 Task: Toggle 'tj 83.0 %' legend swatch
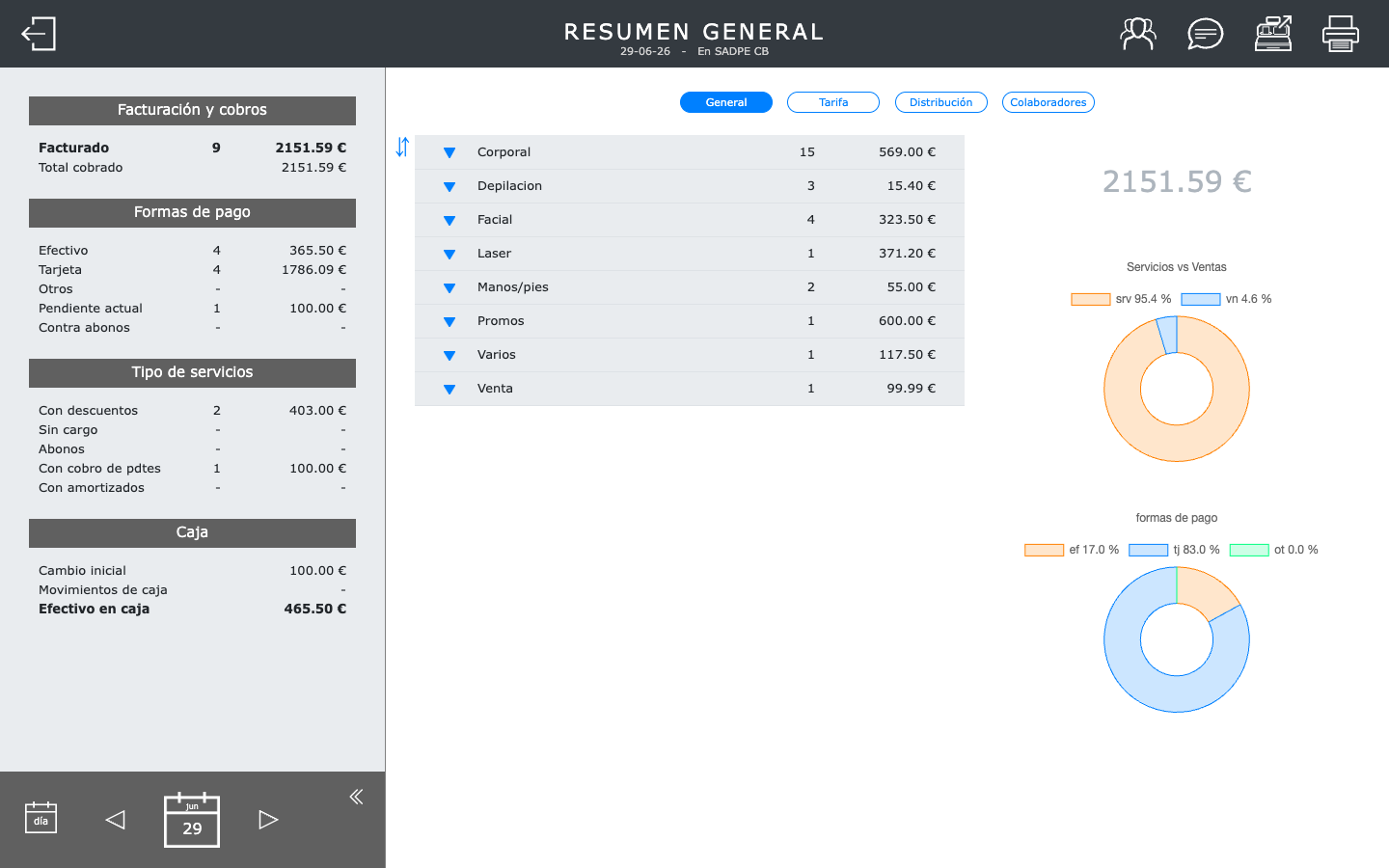point(1149,550)
